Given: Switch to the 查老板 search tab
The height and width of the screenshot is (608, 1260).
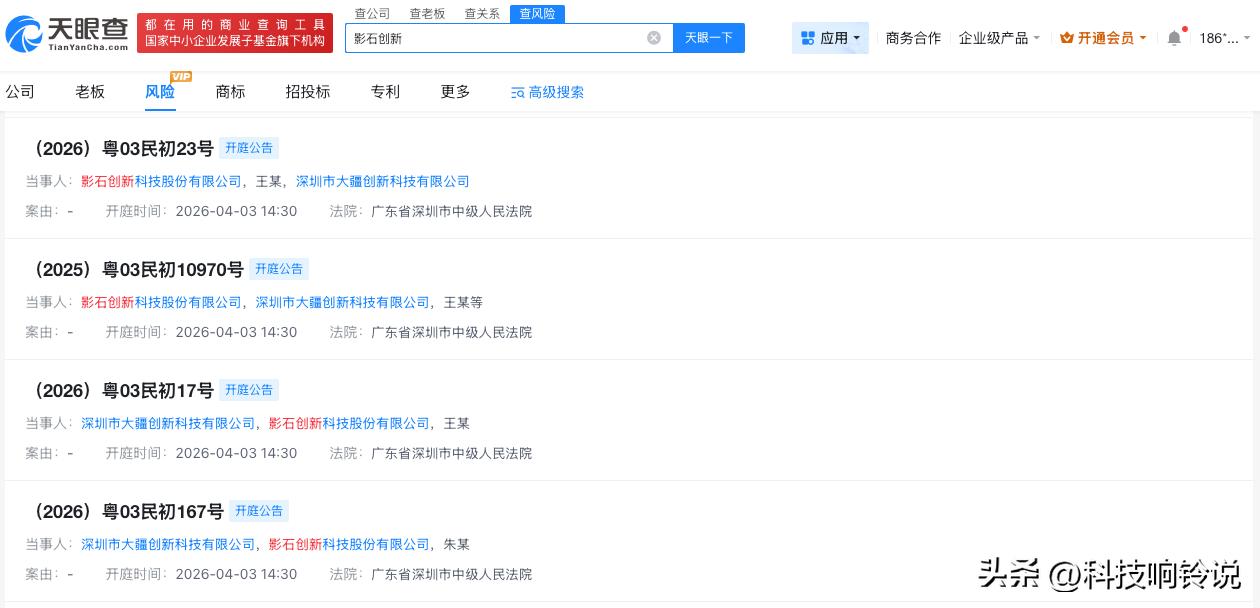Looking at the screenshot, I should tap(427, 13).
